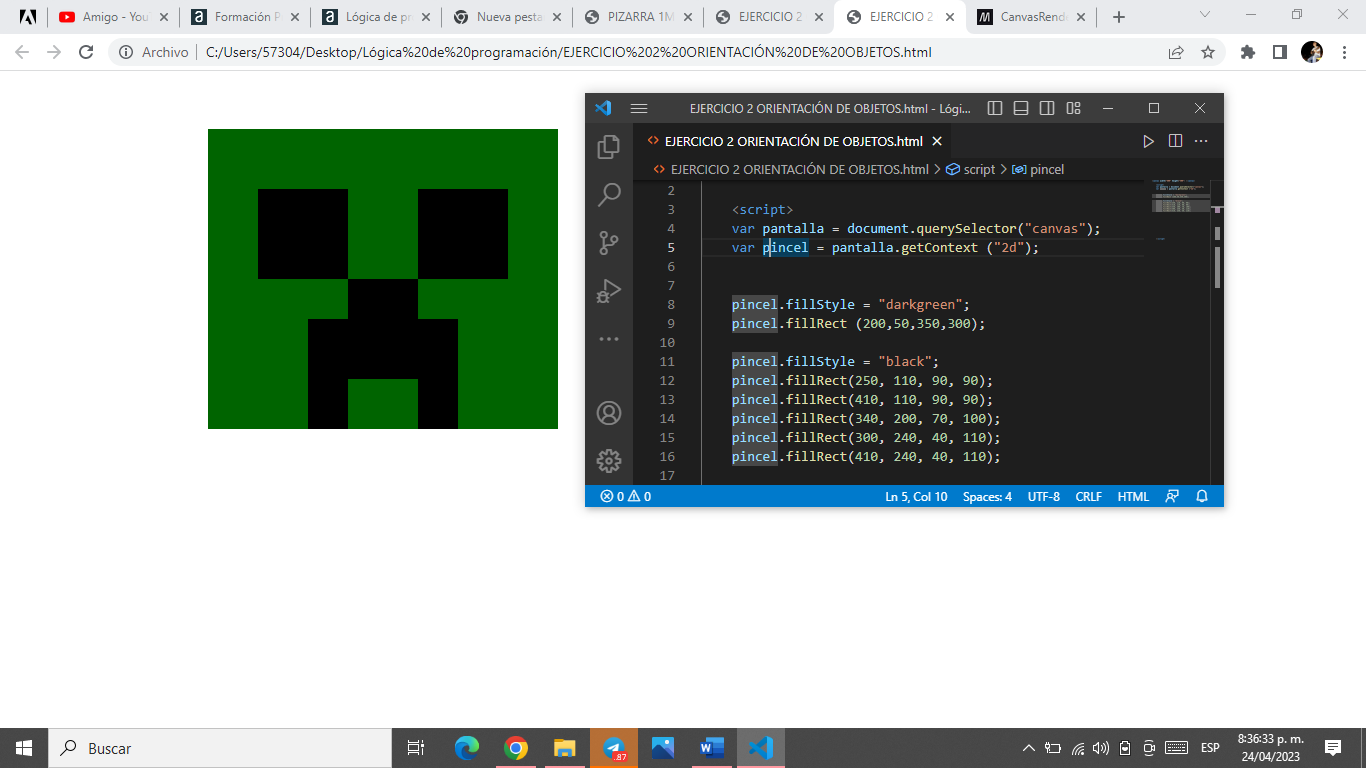Click the Windows Buscar search box
Image resolution: width=1366 pixels, height=768 pixels.
[220, 747]
